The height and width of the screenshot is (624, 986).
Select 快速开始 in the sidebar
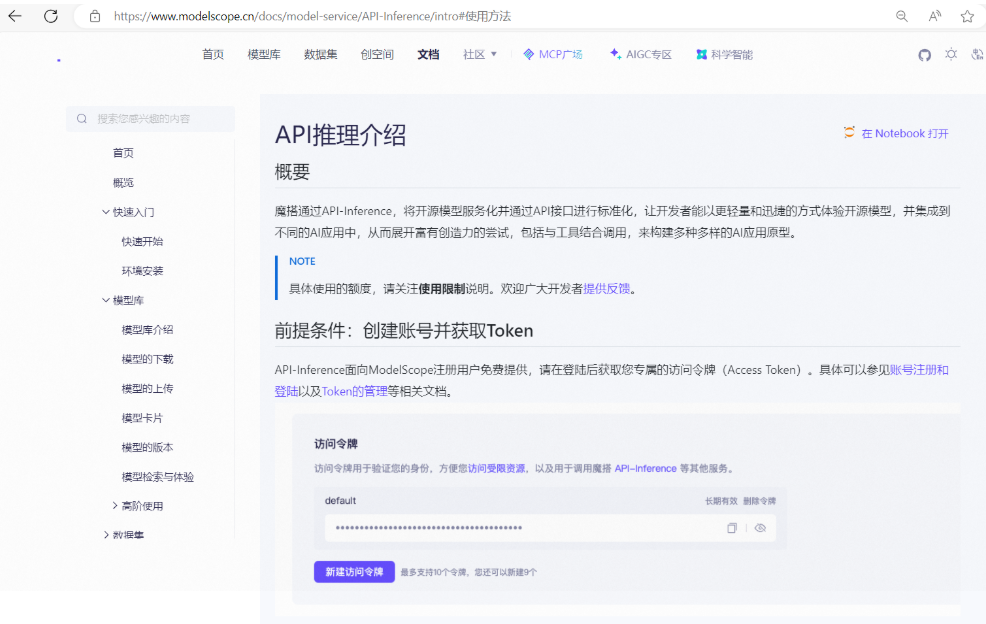[142, 242]
